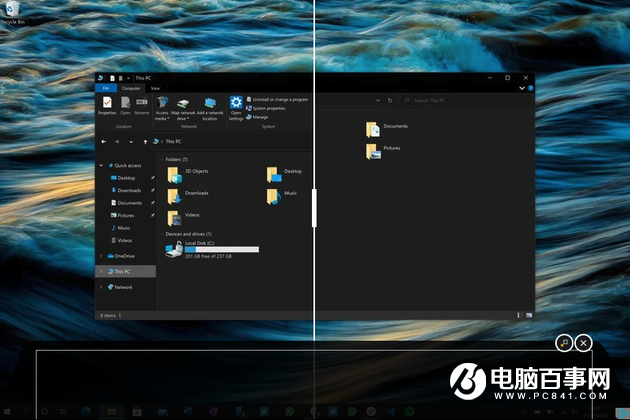Viewport: 630px width, 420px height.
Task: Open Downloads under Quick access
Action: coord(126,190)
